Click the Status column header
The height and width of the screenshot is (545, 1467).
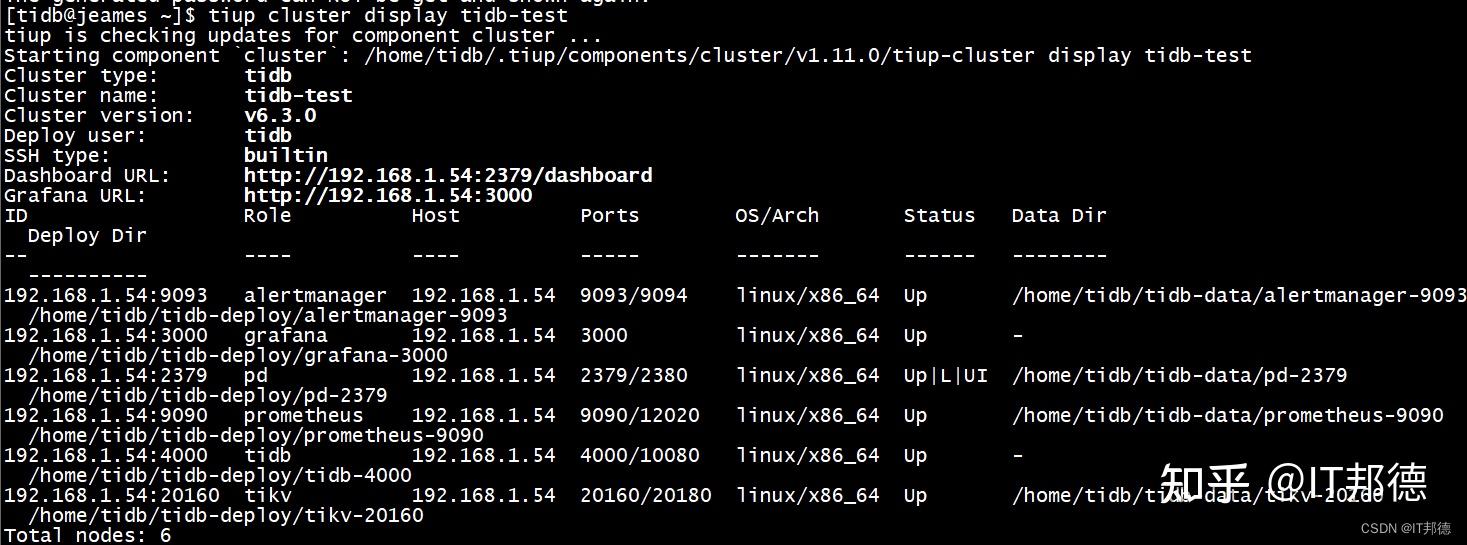click(938, 216)
